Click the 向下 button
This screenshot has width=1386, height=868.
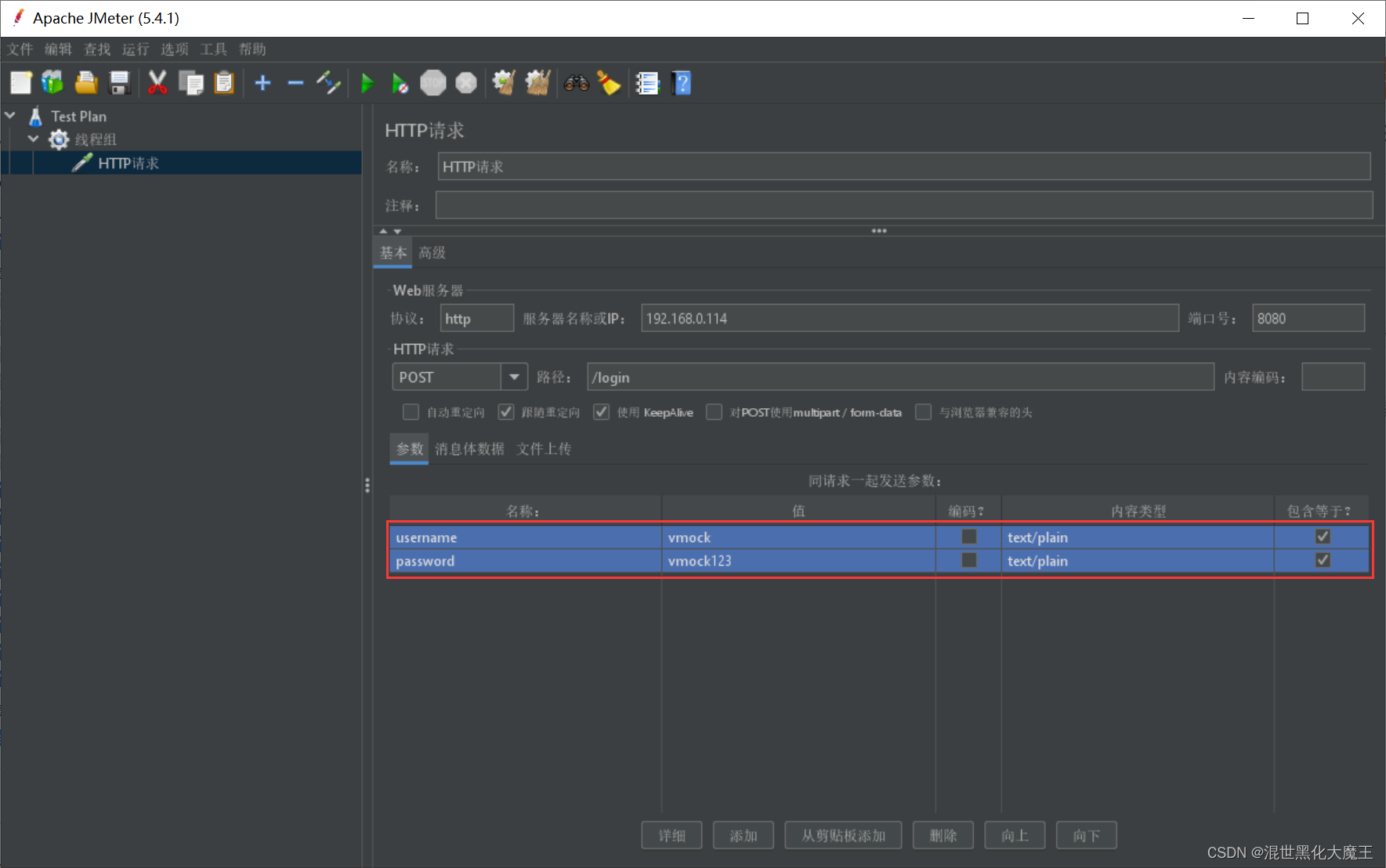click(x=1086, y=835)
